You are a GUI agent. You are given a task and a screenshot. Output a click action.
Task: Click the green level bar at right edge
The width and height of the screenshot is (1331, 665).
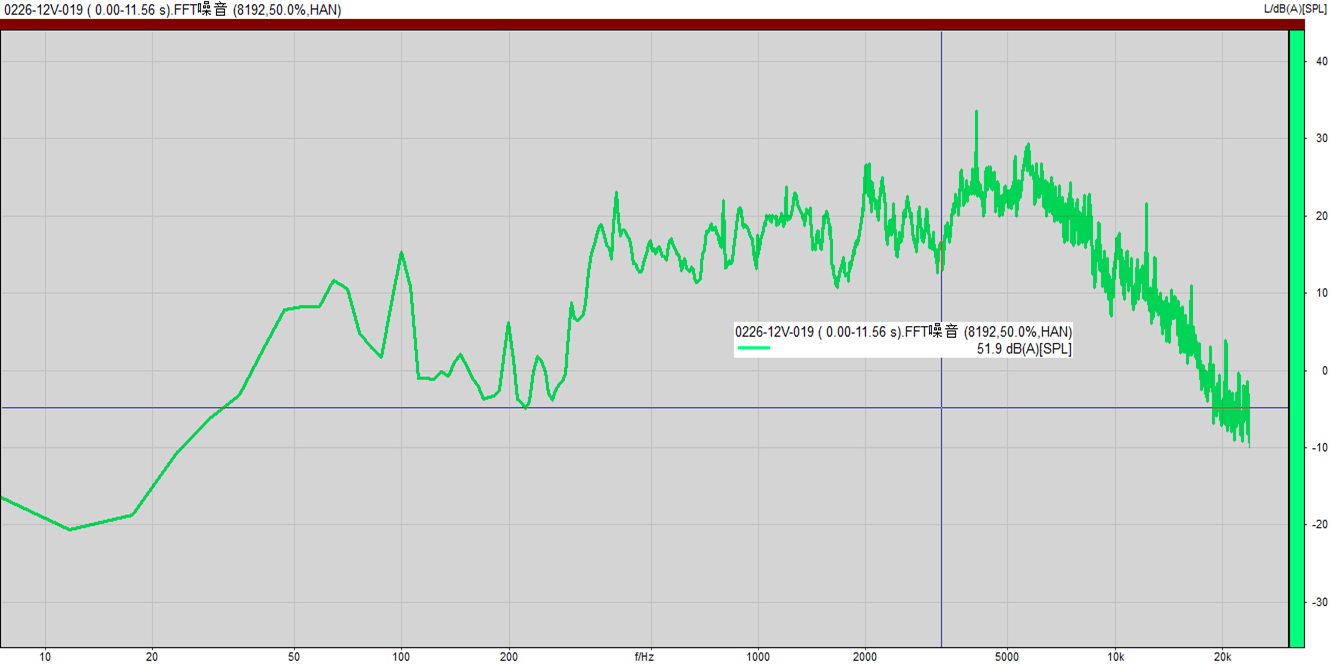[1296, 338]
